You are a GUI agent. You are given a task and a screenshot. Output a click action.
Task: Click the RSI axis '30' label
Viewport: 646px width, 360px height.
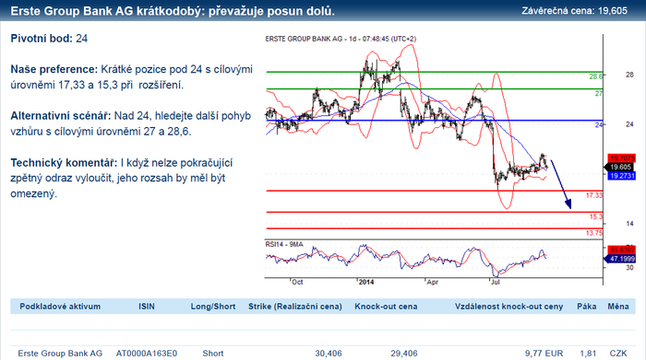pos(630,268)
